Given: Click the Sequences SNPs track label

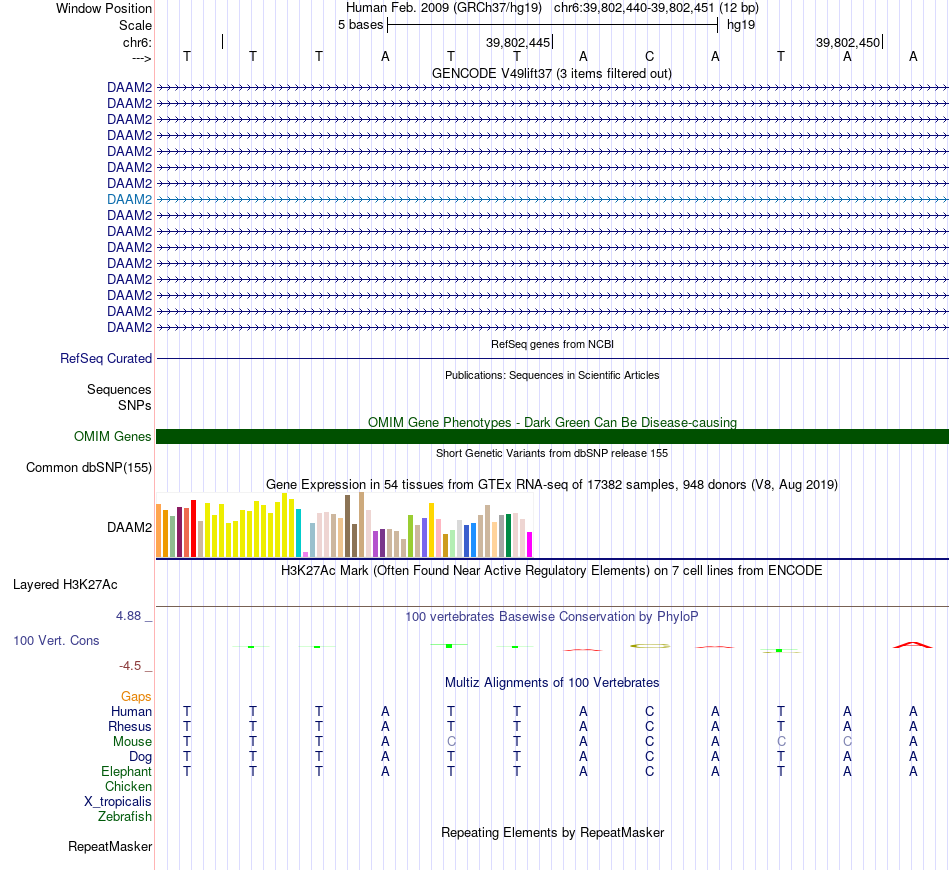Looking at the screenshot, I should (119, 397).
